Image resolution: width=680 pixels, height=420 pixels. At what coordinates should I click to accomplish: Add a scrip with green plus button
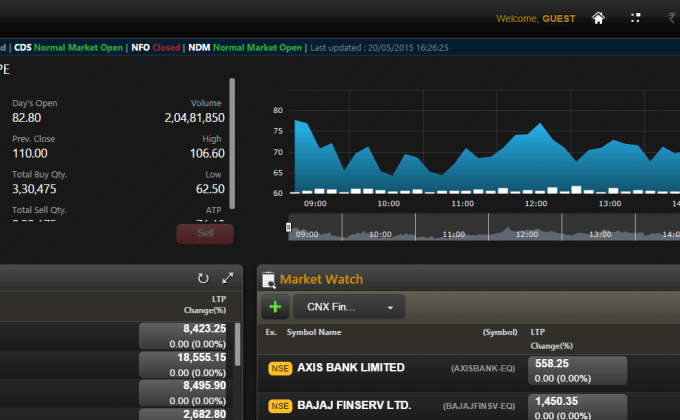click(275, 307)
